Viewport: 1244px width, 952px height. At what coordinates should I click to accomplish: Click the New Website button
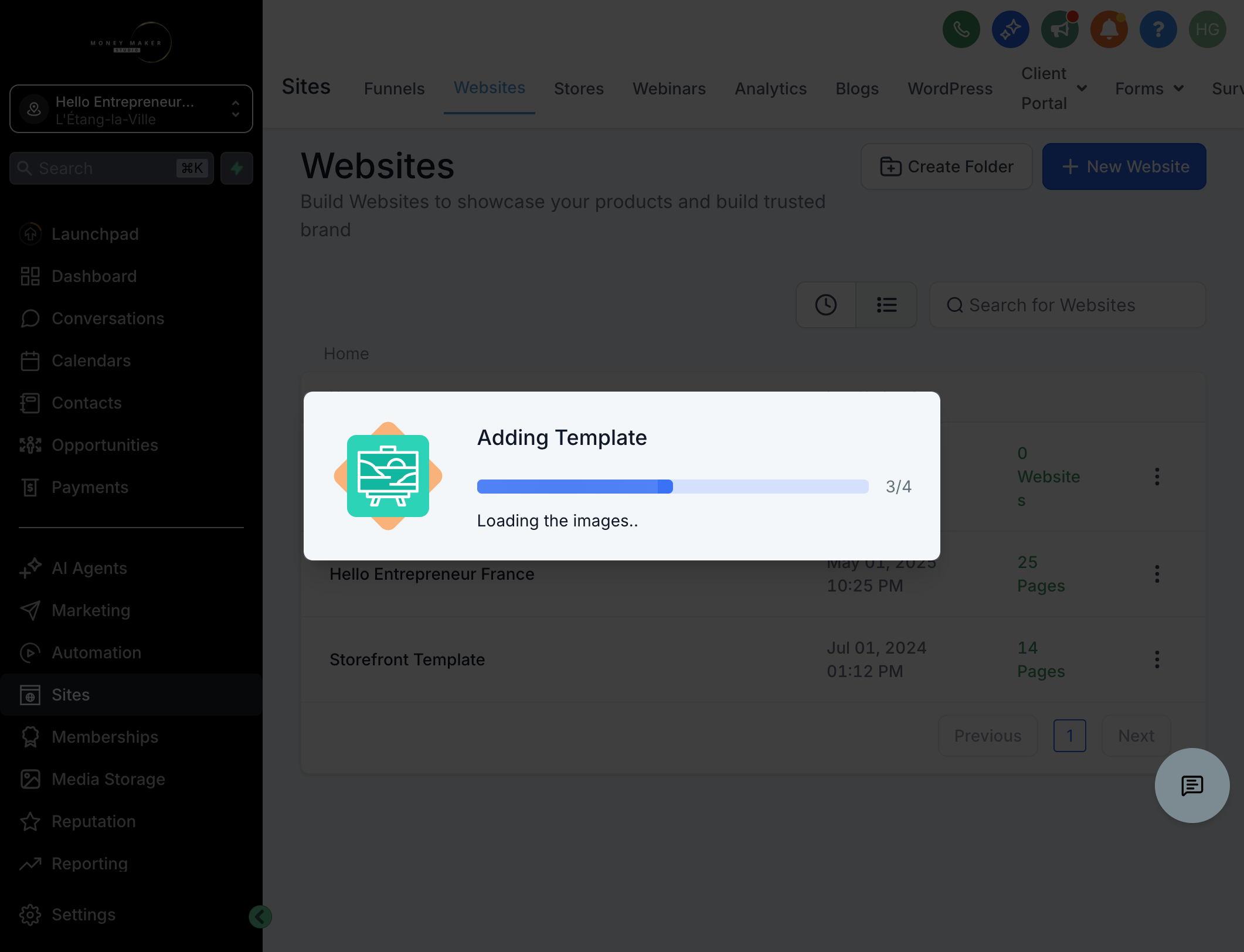(1124, 166)
